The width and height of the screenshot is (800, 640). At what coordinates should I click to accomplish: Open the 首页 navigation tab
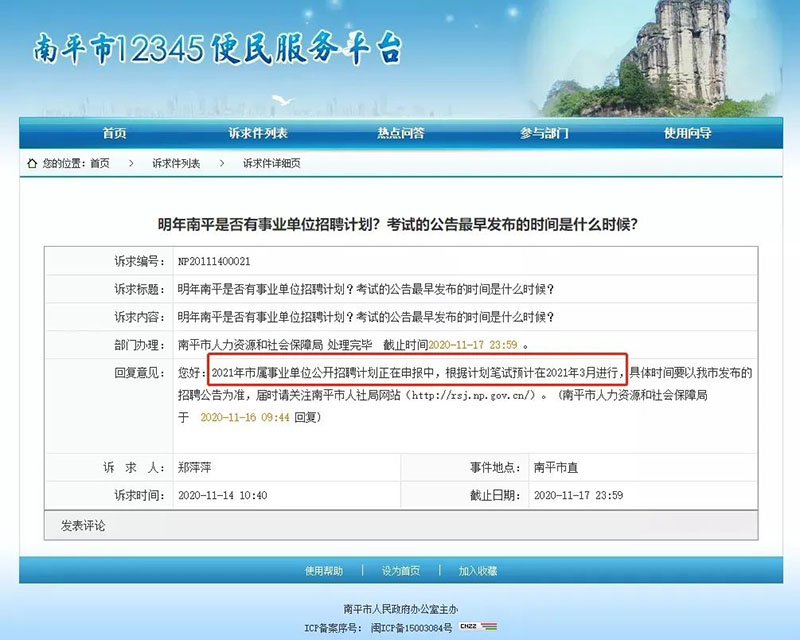pos(114,133)
